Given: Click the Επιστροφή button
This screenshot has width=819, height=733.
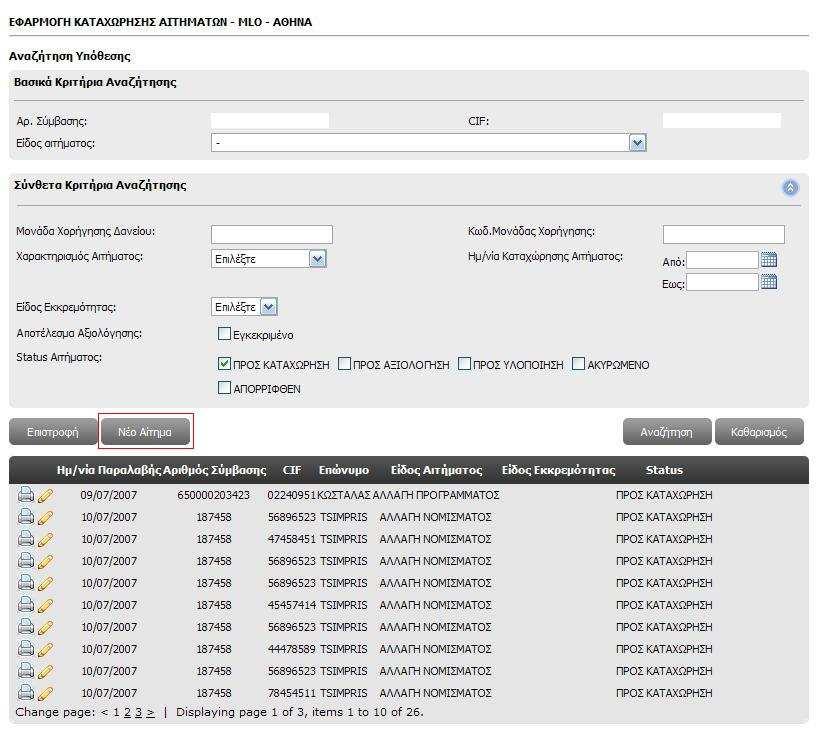Looking at the screenshot, I should click(53, 432).
